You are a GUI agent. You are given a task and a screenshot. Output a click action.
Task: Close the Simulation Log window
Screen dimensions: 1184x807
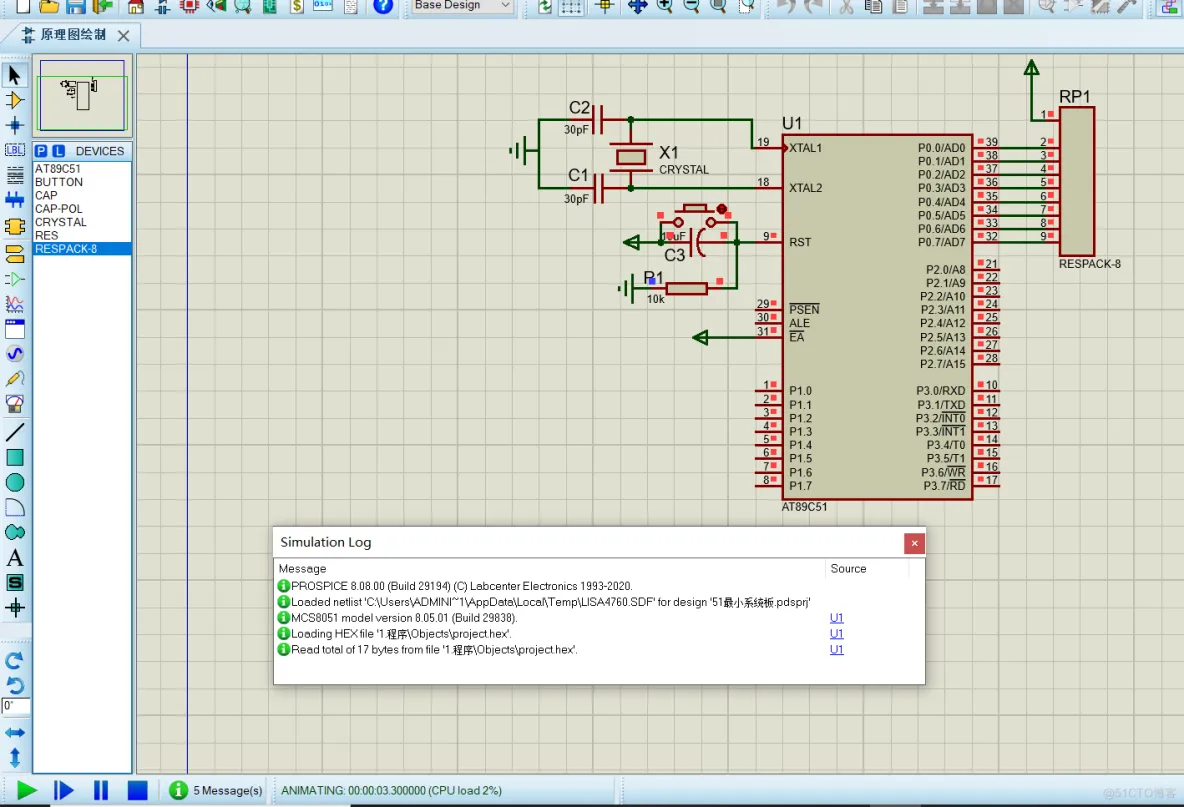[914, 544]
